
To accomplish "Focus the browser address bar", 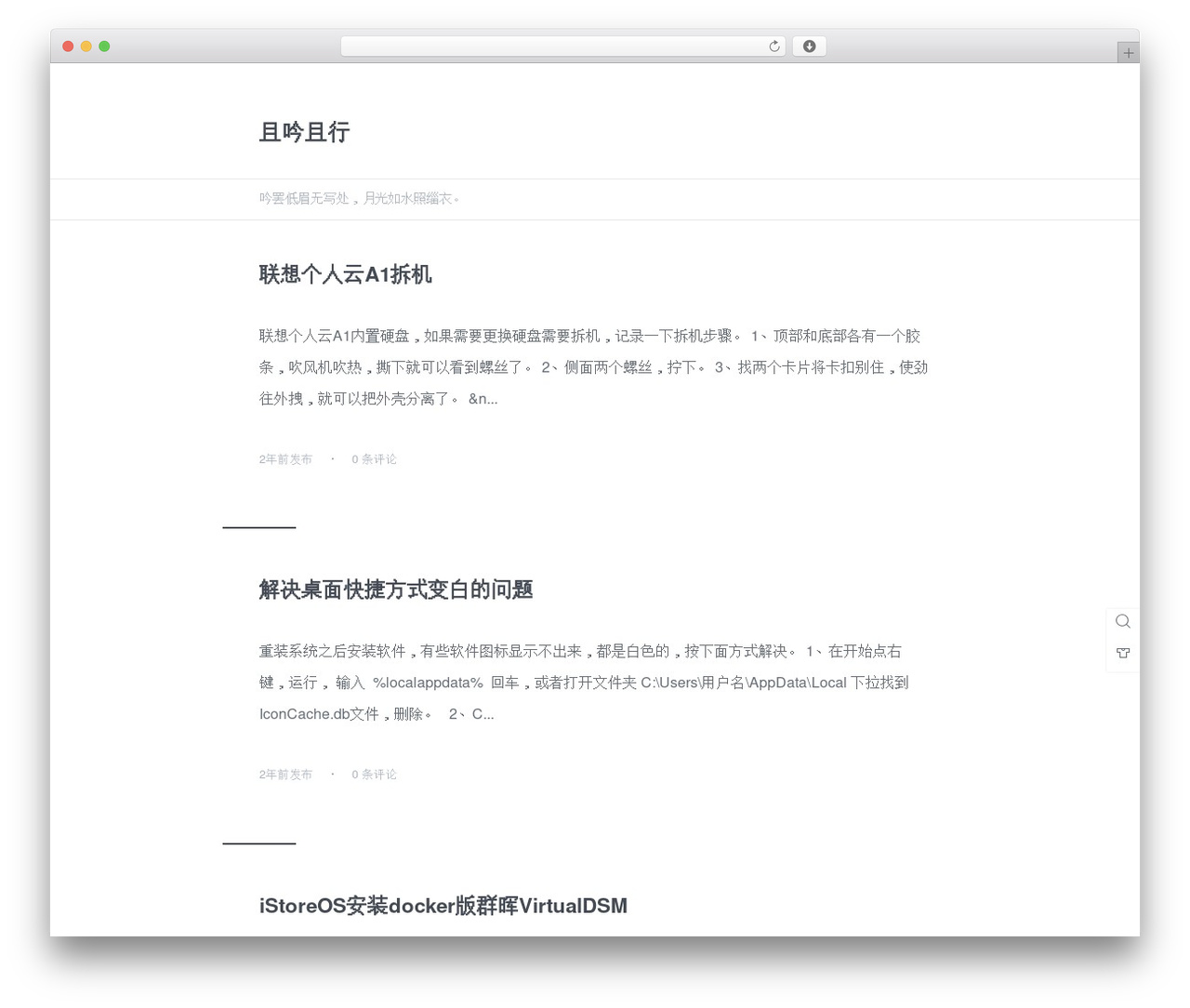I will point(562,46).
